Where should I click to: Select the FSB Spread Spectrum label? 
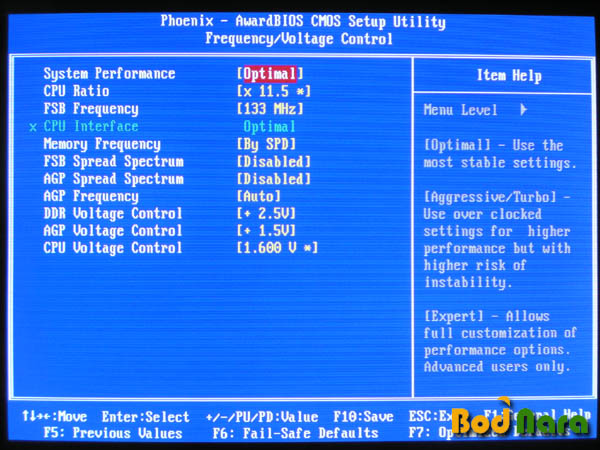pyautogui.click(x=113, y=162)
